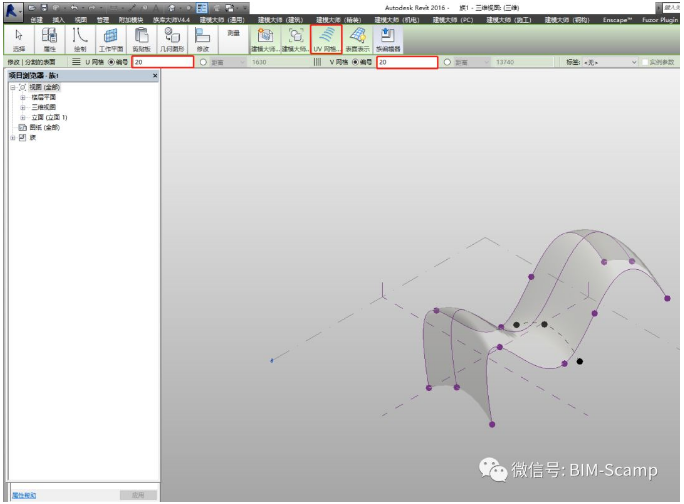The width and height of the screenshot is (684, 504).
Task: Select U grid 编号 (Number) radio button
Action: click(111, 62)
